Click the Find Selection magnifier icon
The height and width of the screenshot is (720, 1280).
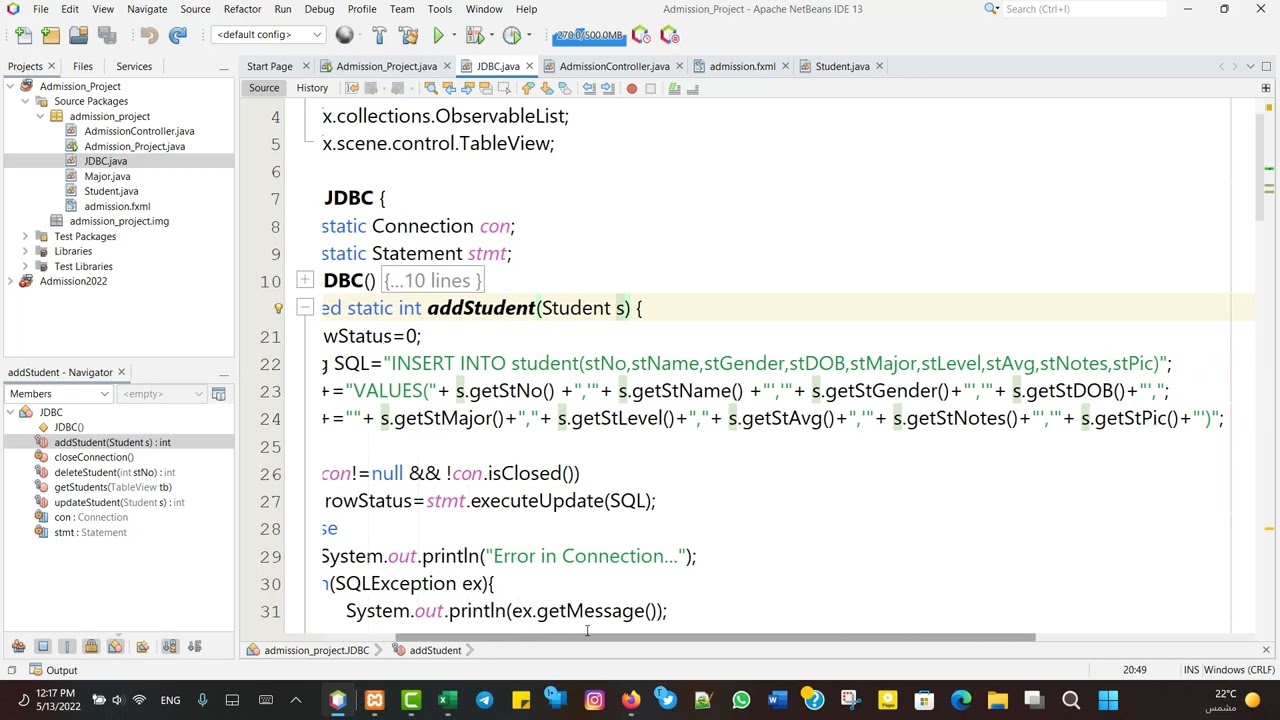(x=431, y=89)
